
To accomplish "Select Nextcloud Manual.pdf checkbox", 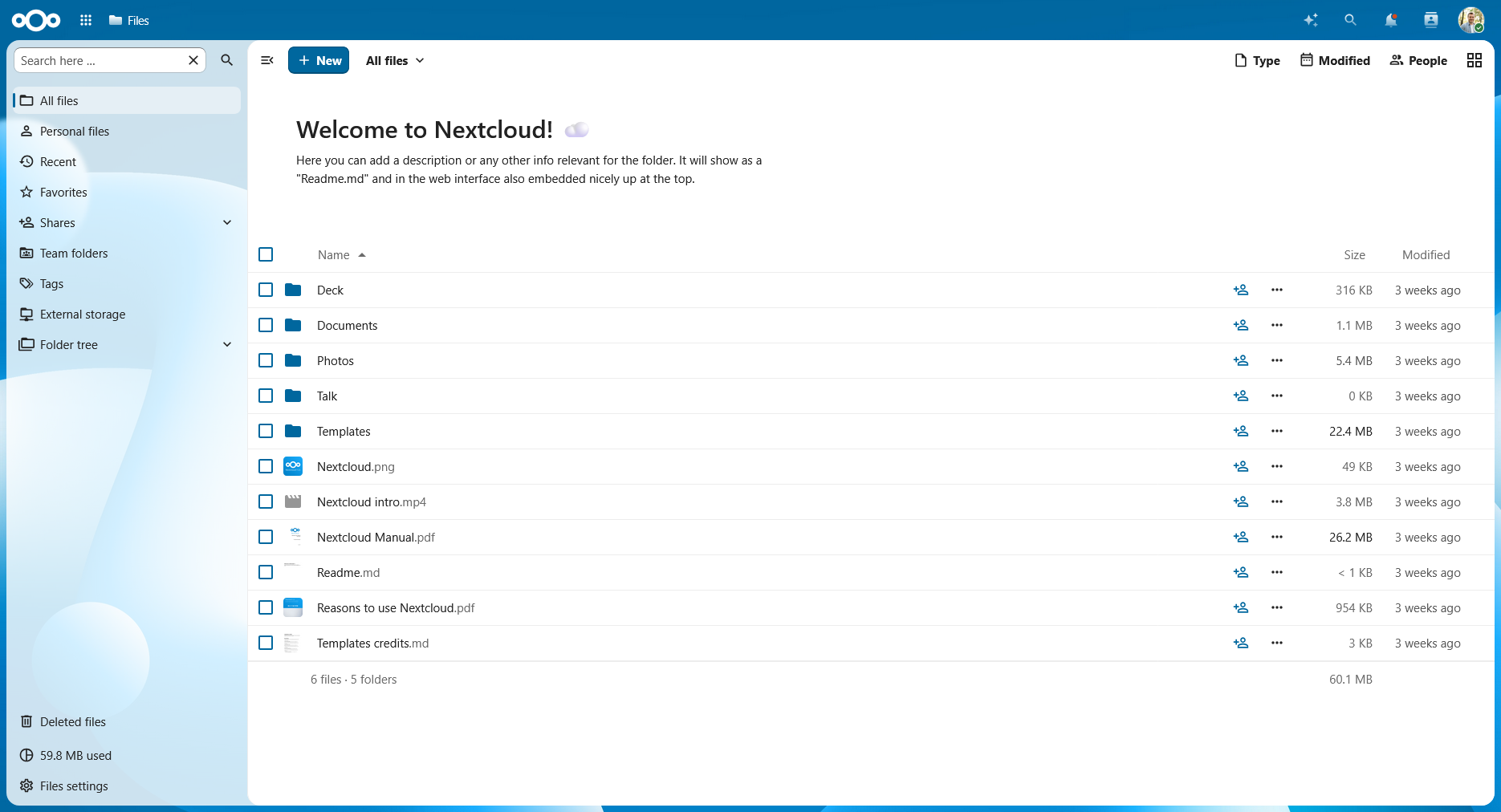I will coord(266,537).
